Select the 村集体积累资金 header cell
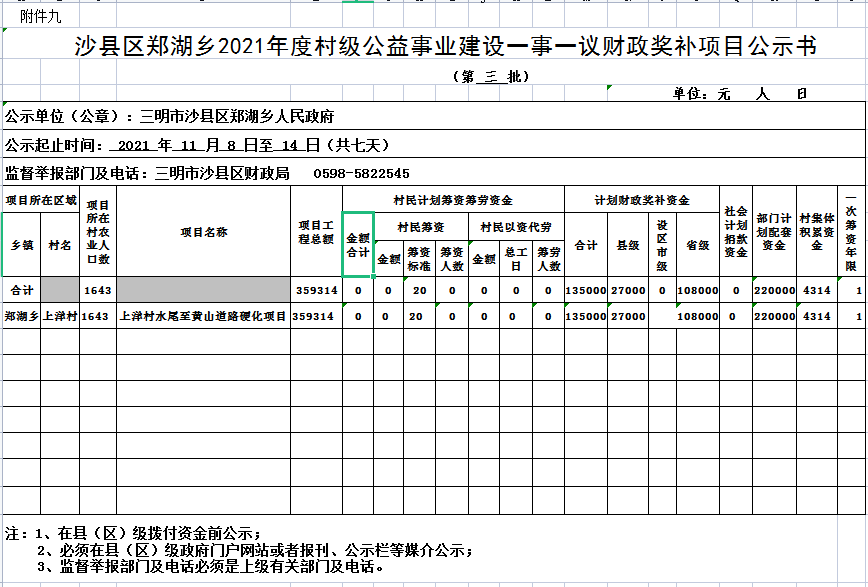 (817, 232)
